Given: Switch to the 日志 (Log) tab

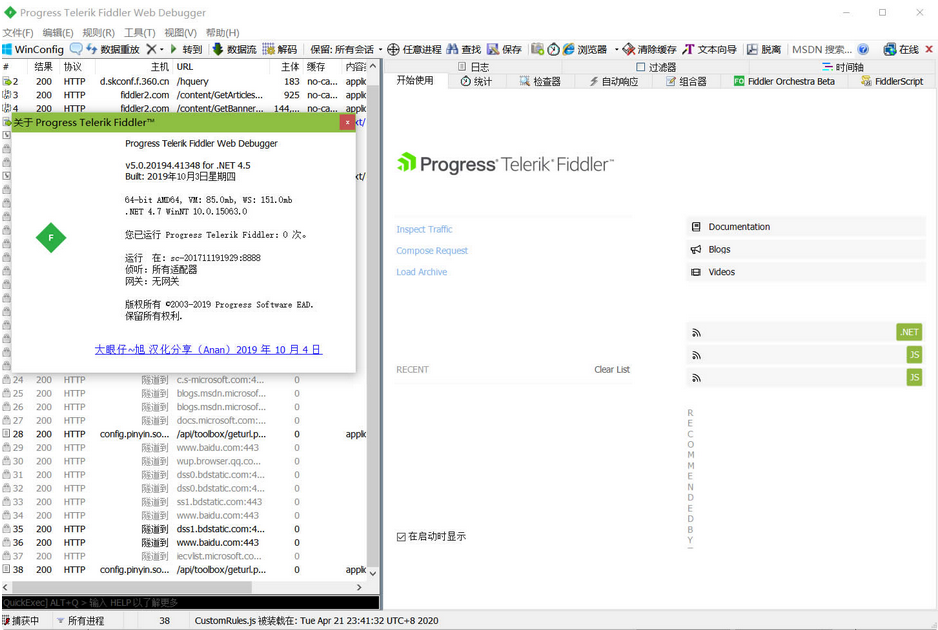Looking at the screenshot, I should [x=473, y=67].
